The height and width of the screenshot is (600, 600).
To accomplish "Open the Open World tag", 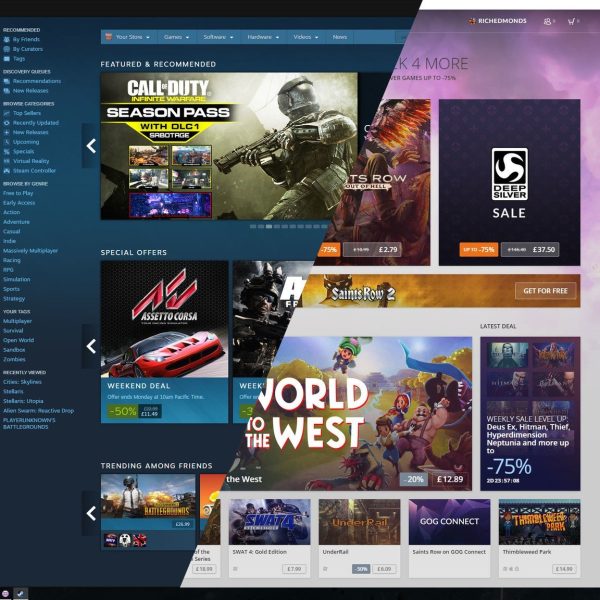I will 18,340.
